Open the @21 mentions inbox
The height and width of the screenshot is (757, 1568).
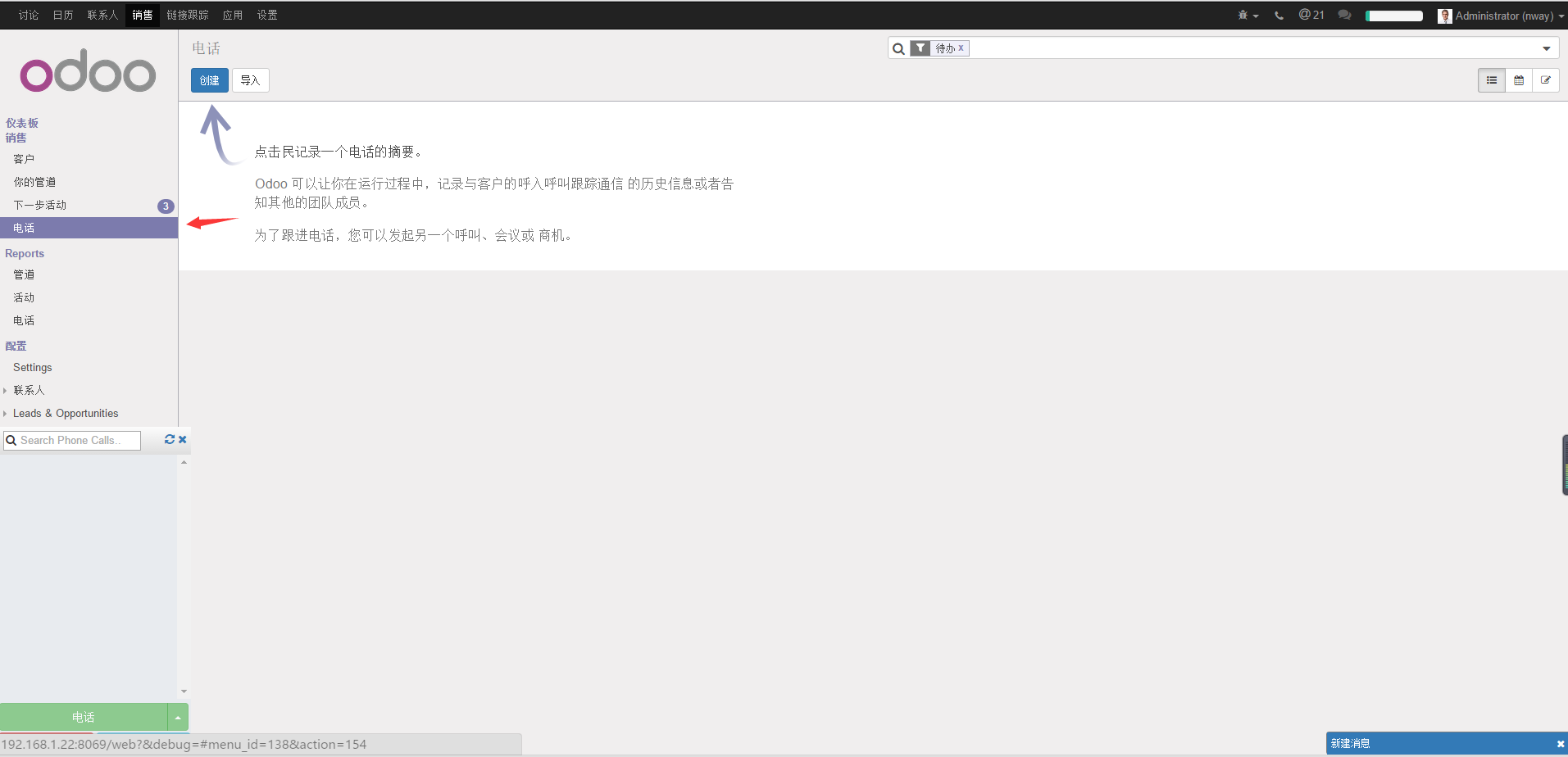pos(1311,15)
